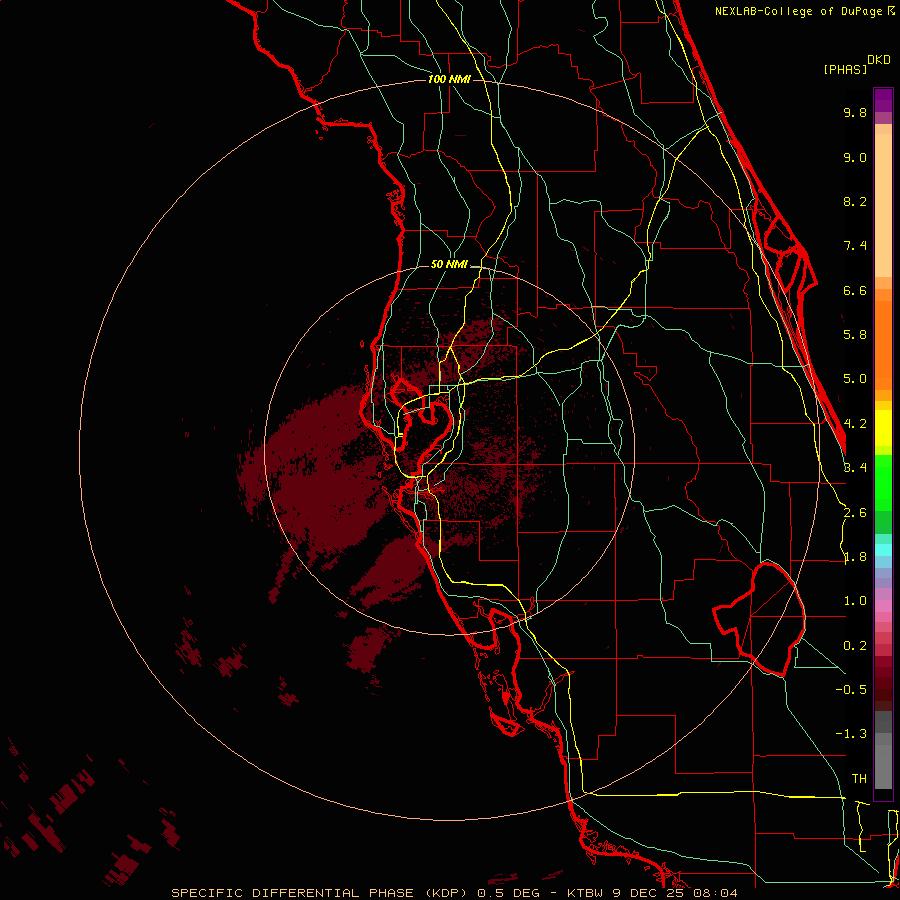
Task: Click the 6.6 scale value
Action: tap(855, 290)
